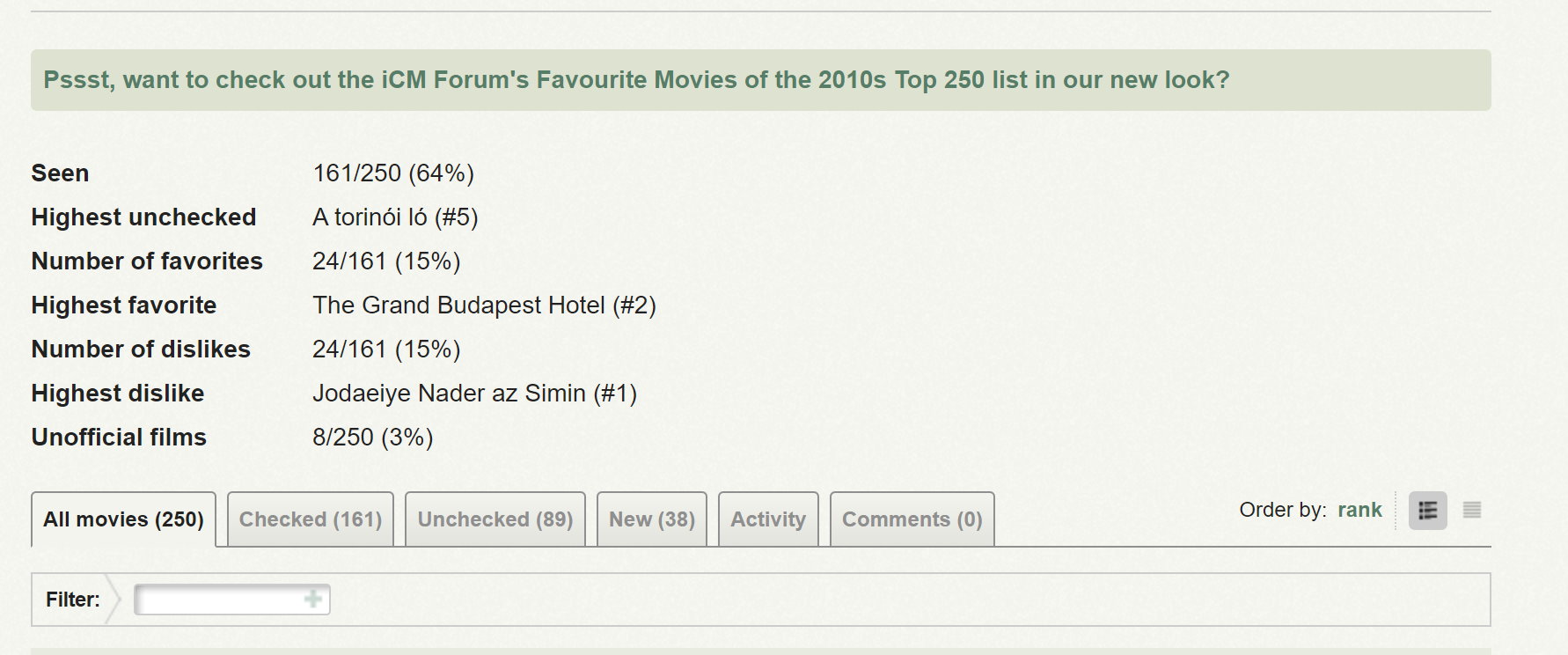
Task: Switch to the New (38) tab
Action: point(652,519)
